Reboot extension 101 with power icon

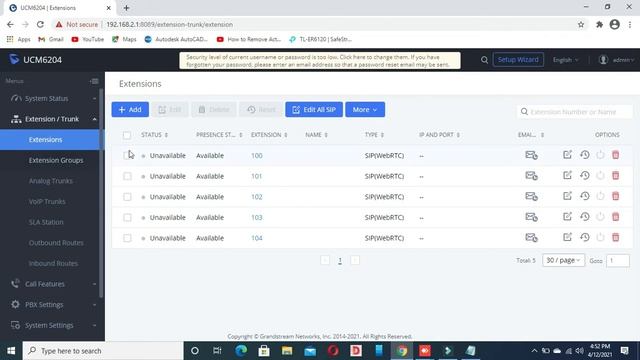tap(600, 176)
